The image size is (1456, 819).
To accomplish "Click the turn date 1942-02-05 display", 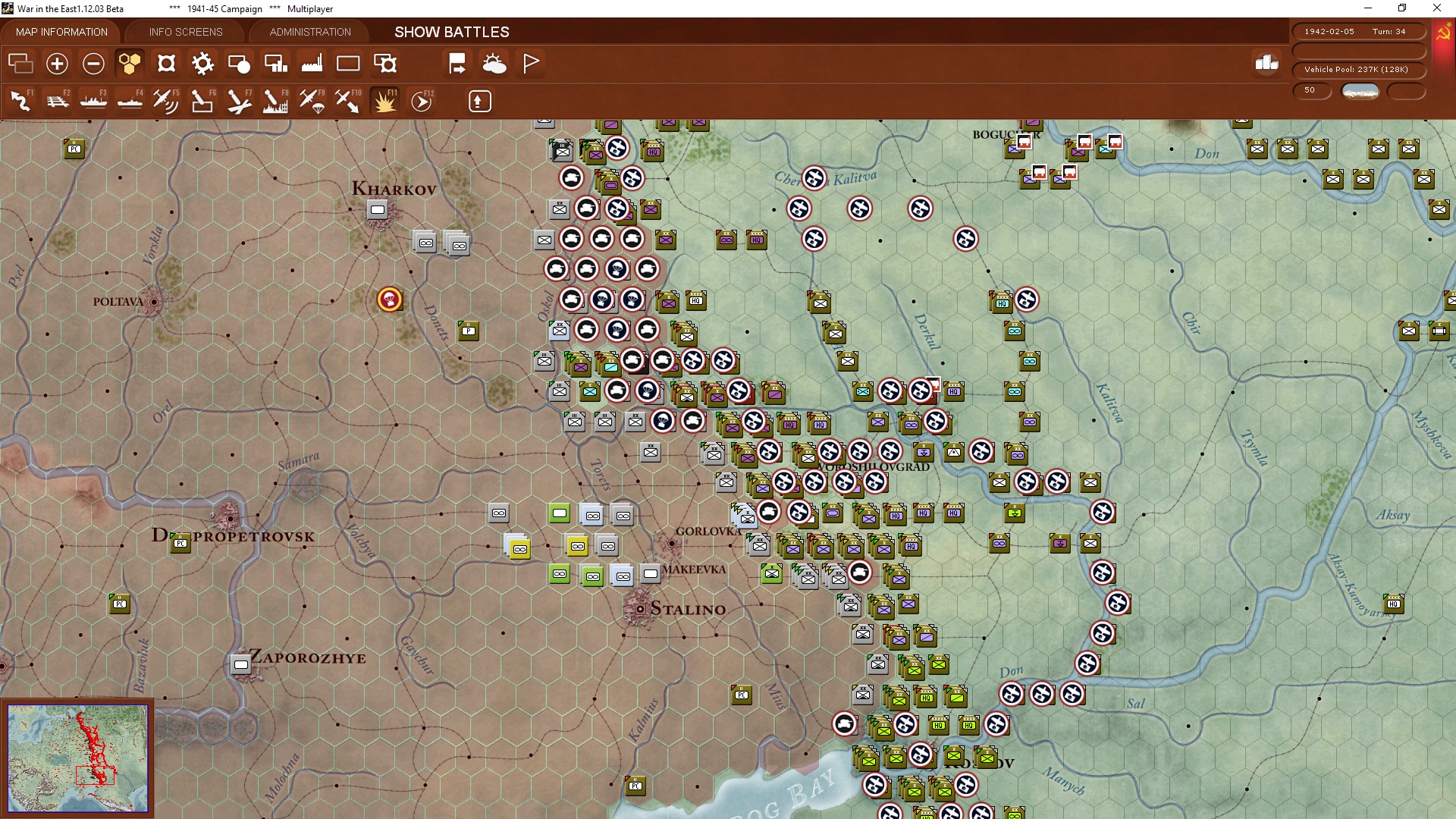I will point(1329,32).
